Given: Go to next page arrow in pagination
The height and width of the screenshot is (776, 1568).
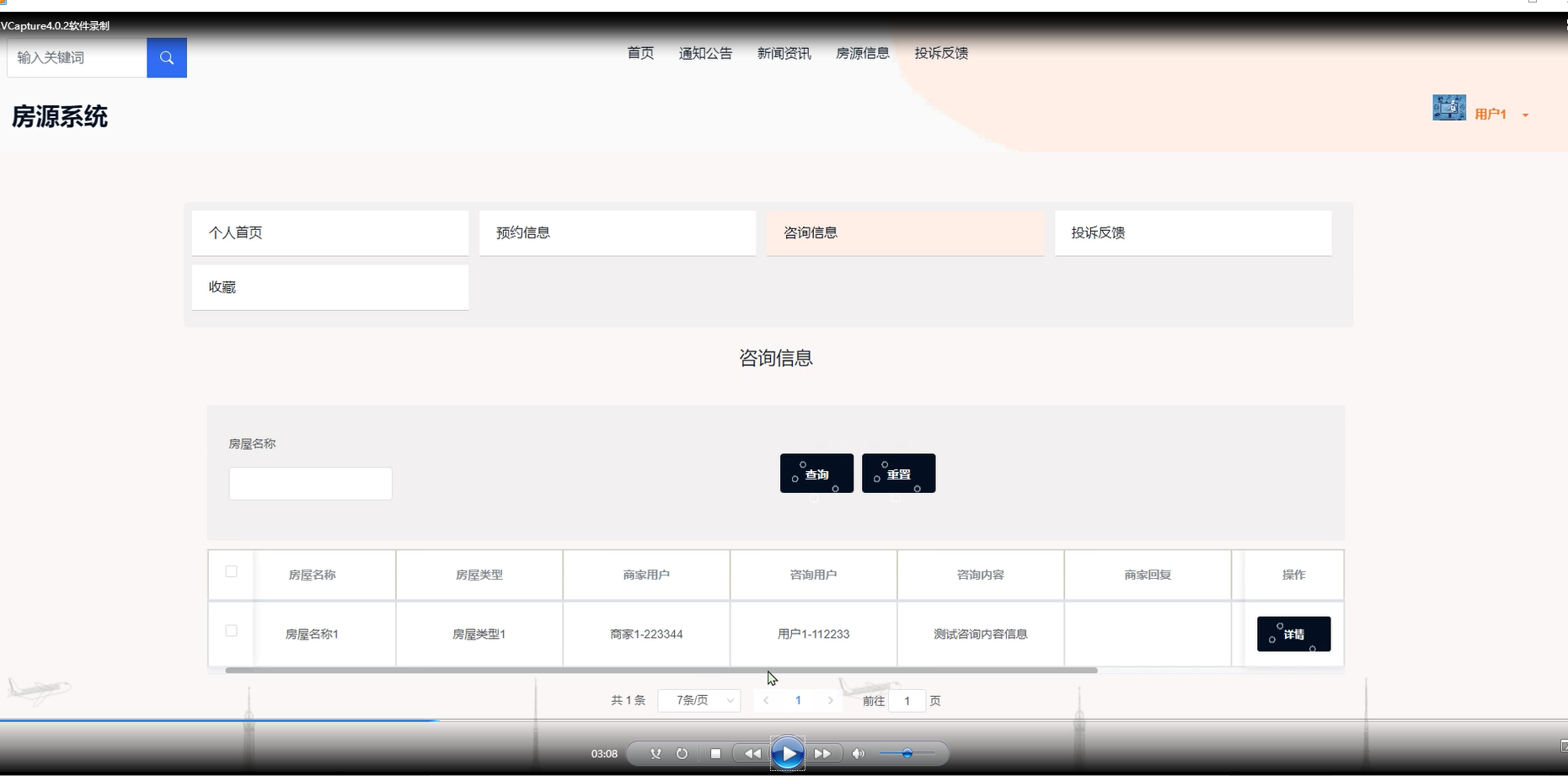Looking at the screenshot, I should coord(831,700).
